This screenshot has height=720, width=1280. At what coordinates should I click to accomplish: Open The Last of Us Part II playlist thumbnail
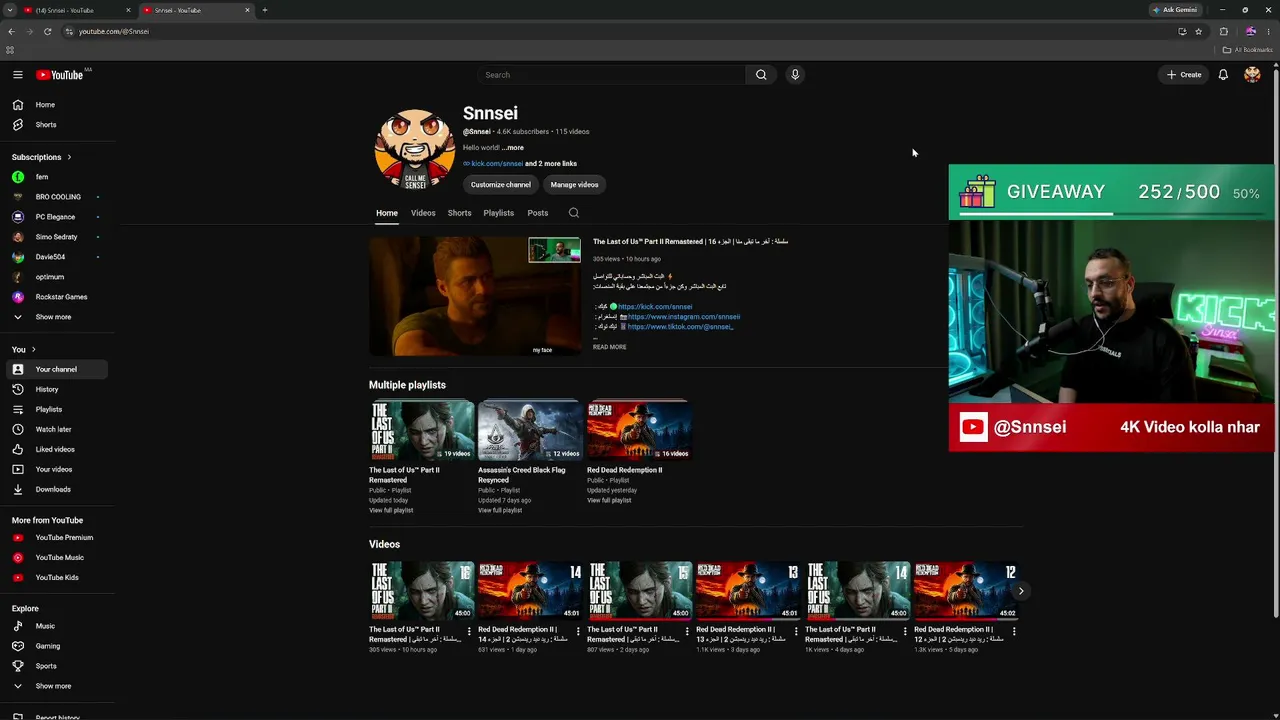[422, 431]
